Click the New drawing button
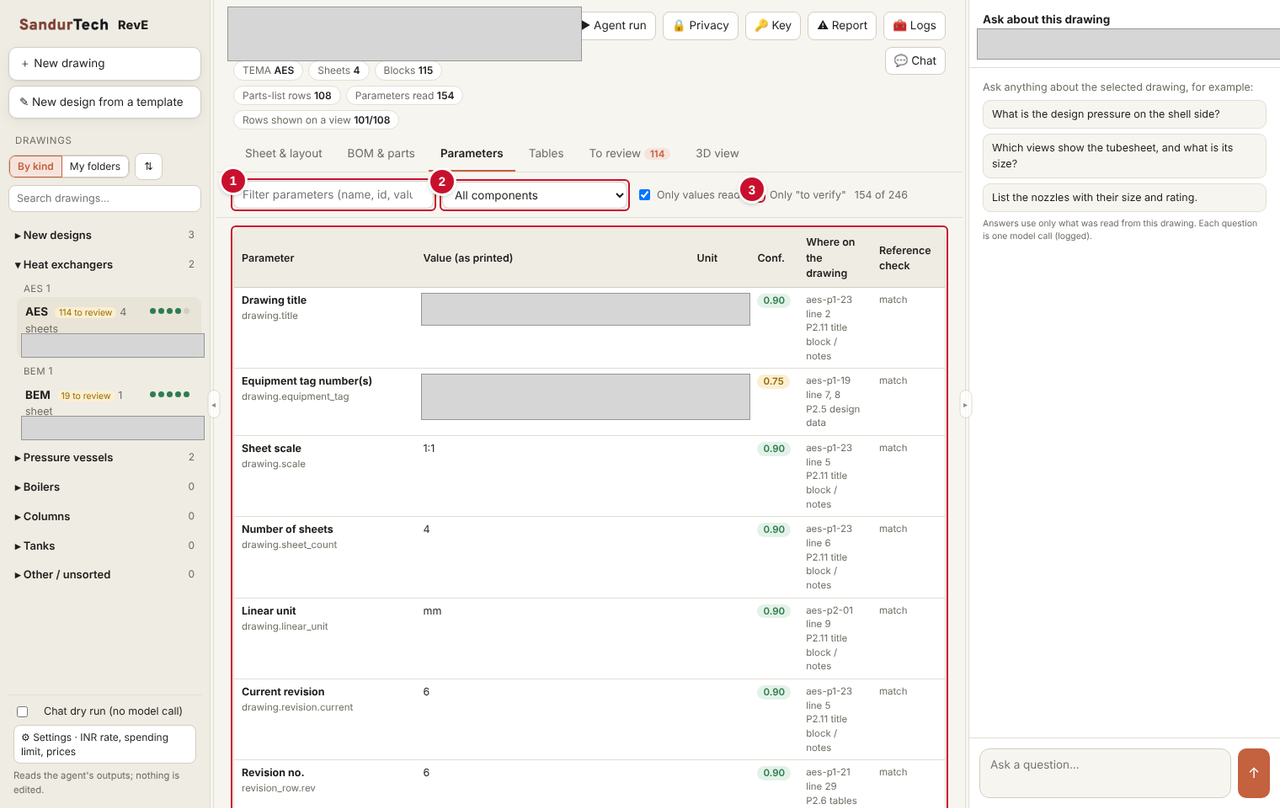The height and width of the screenshot is (808, 1280). [105, 63]
